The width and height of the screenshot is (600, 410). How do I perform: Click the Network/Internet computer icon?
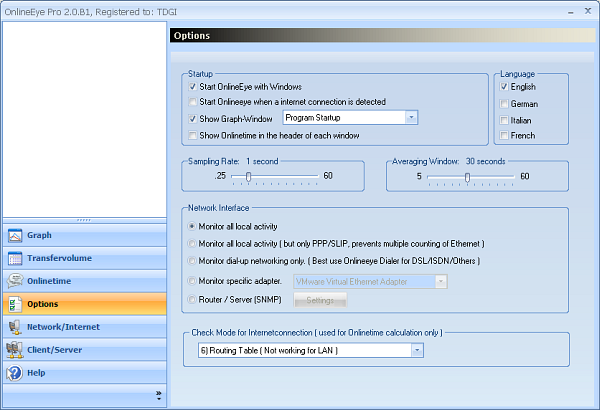point(15,327)
